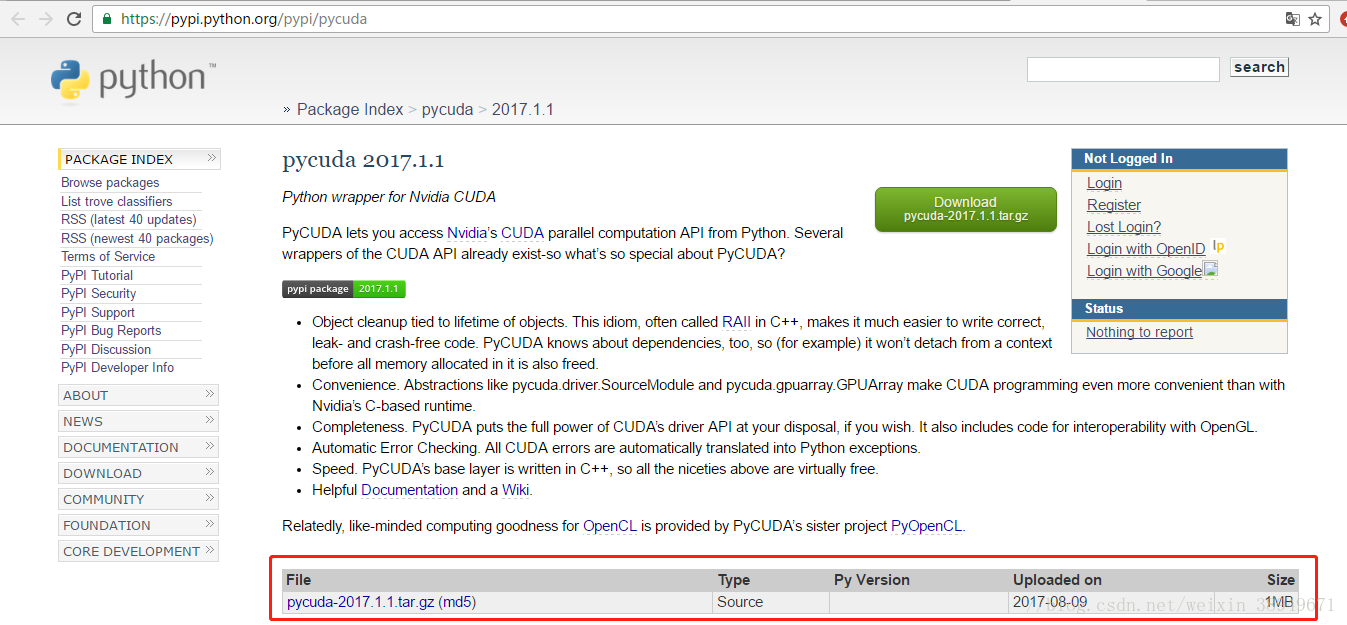The image size is (1347, 625).
Task: Expand the PACKAGE INDEX sidebar section
Action: [139, 159]
